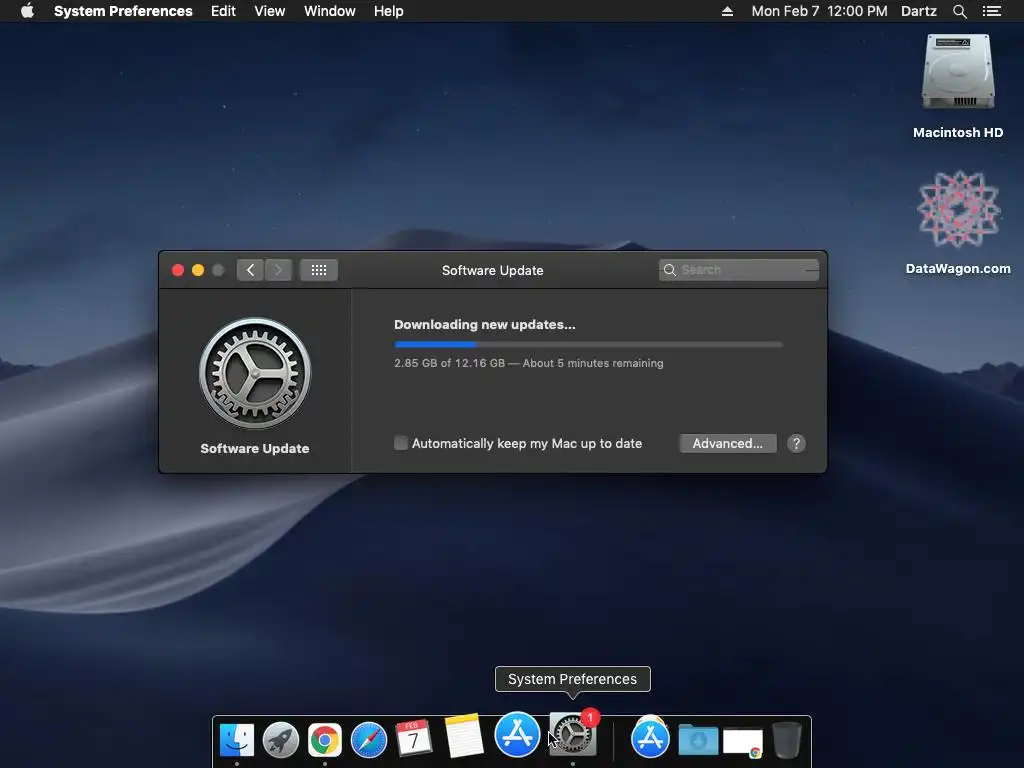Open the System Preferences menu
1024x768 pixels.
point(123,11)
